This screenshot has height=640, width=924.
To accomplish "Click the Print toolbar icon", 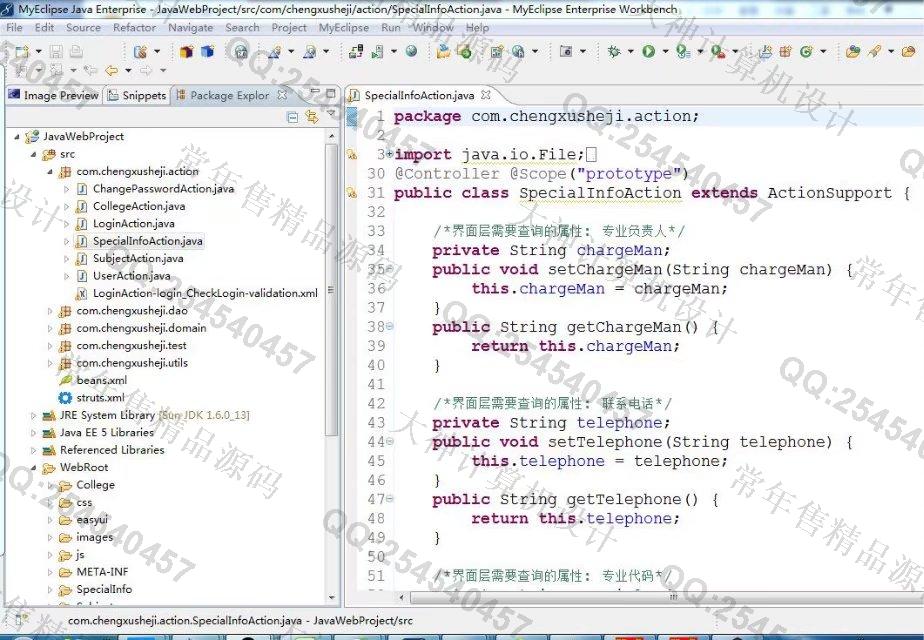I will pos(76,52).
